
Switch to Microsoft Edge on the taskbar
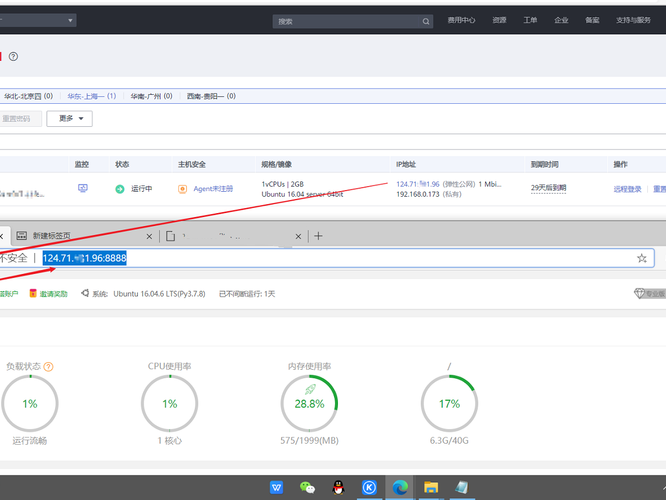(x=400, y=487)
